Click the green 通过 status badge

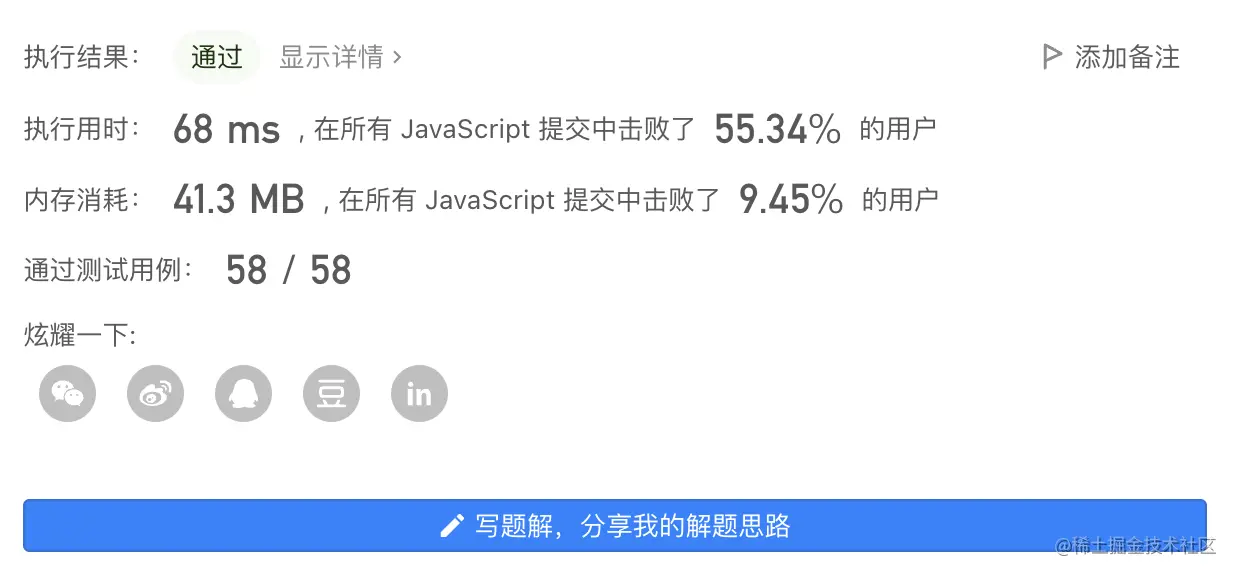click(217, 57)
